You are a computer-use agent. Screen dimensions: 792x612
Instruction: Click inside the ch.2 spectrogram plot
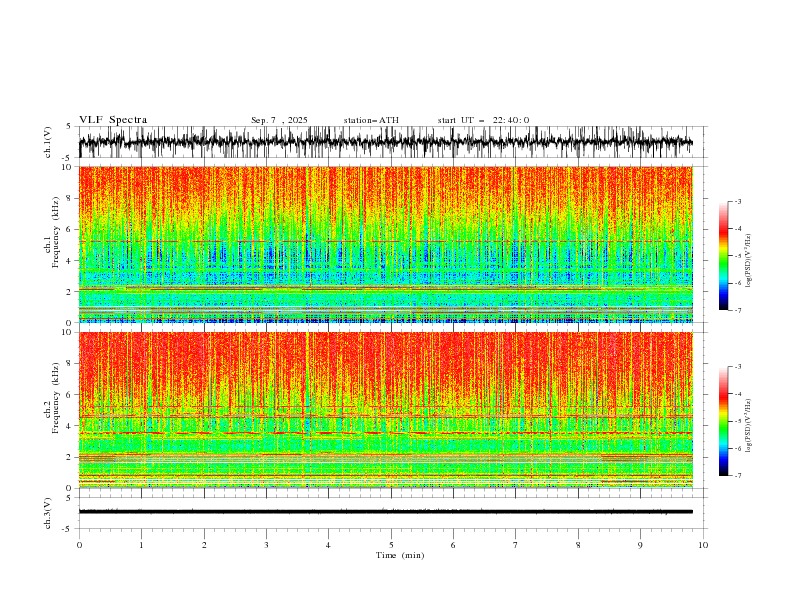[386, 410]
